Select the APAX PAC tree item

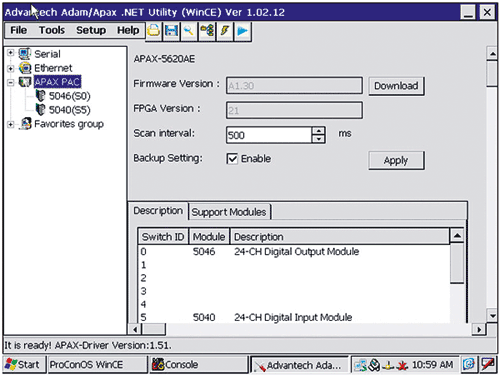tap(57, 82)
